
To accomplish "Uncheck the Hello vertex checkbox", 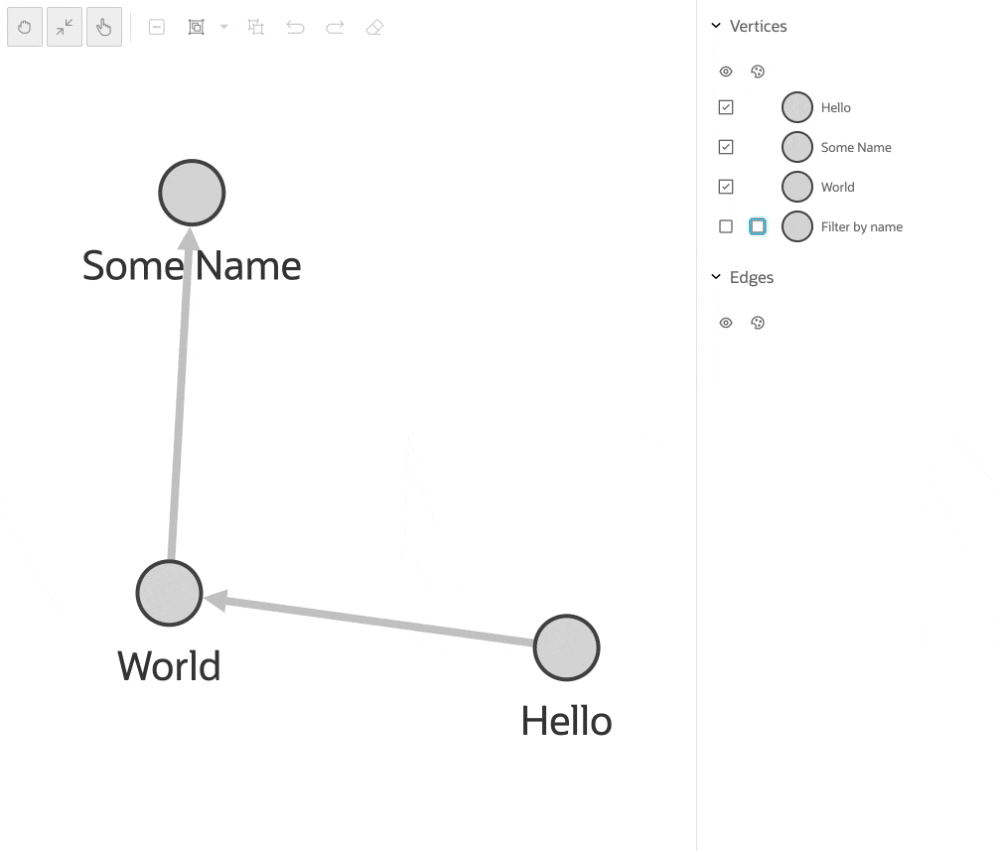I will pyautogui.click(x=725, y=107).
